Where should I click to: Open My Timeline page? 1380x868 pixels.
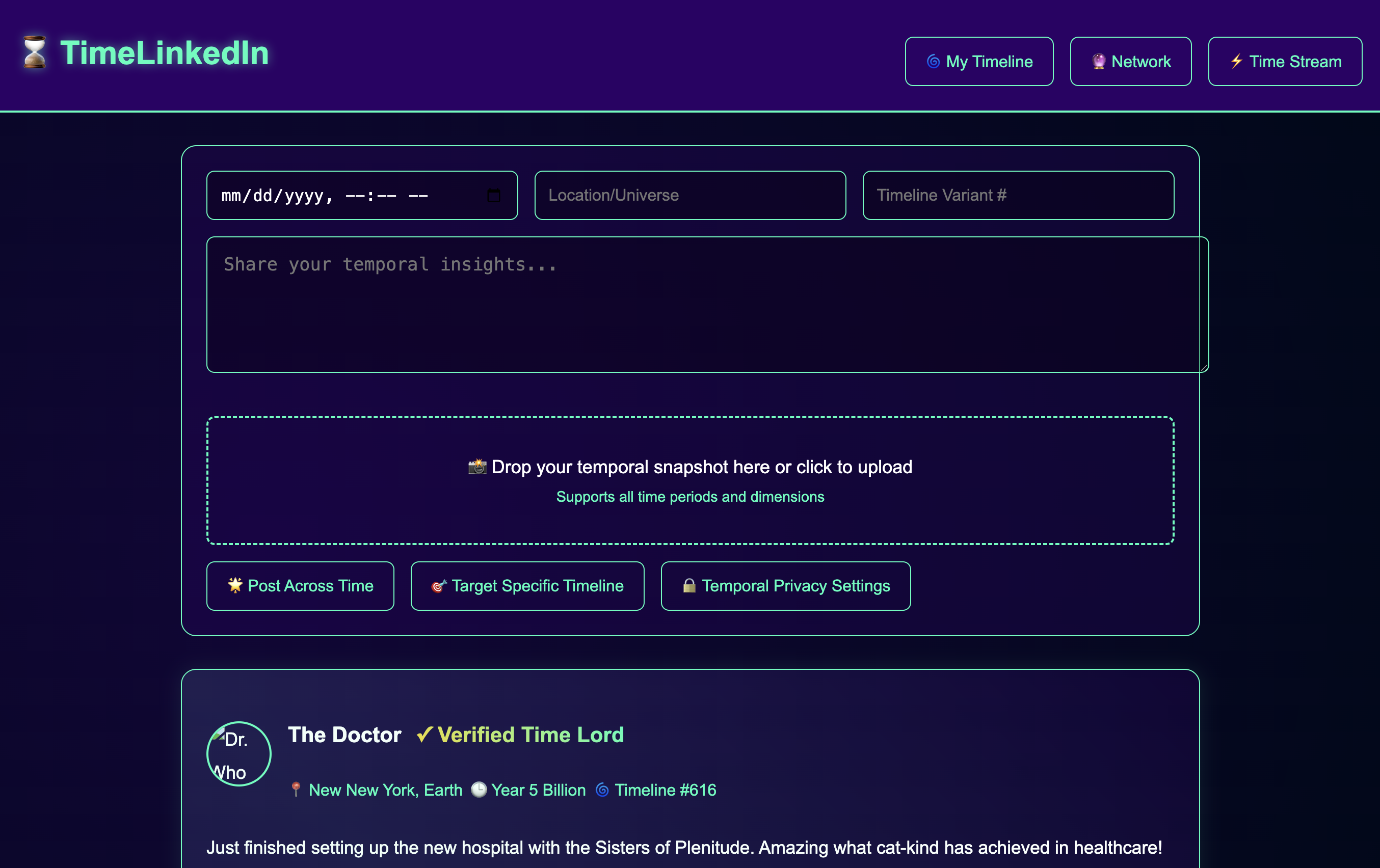pyautogui.click(x=979, y=61)
